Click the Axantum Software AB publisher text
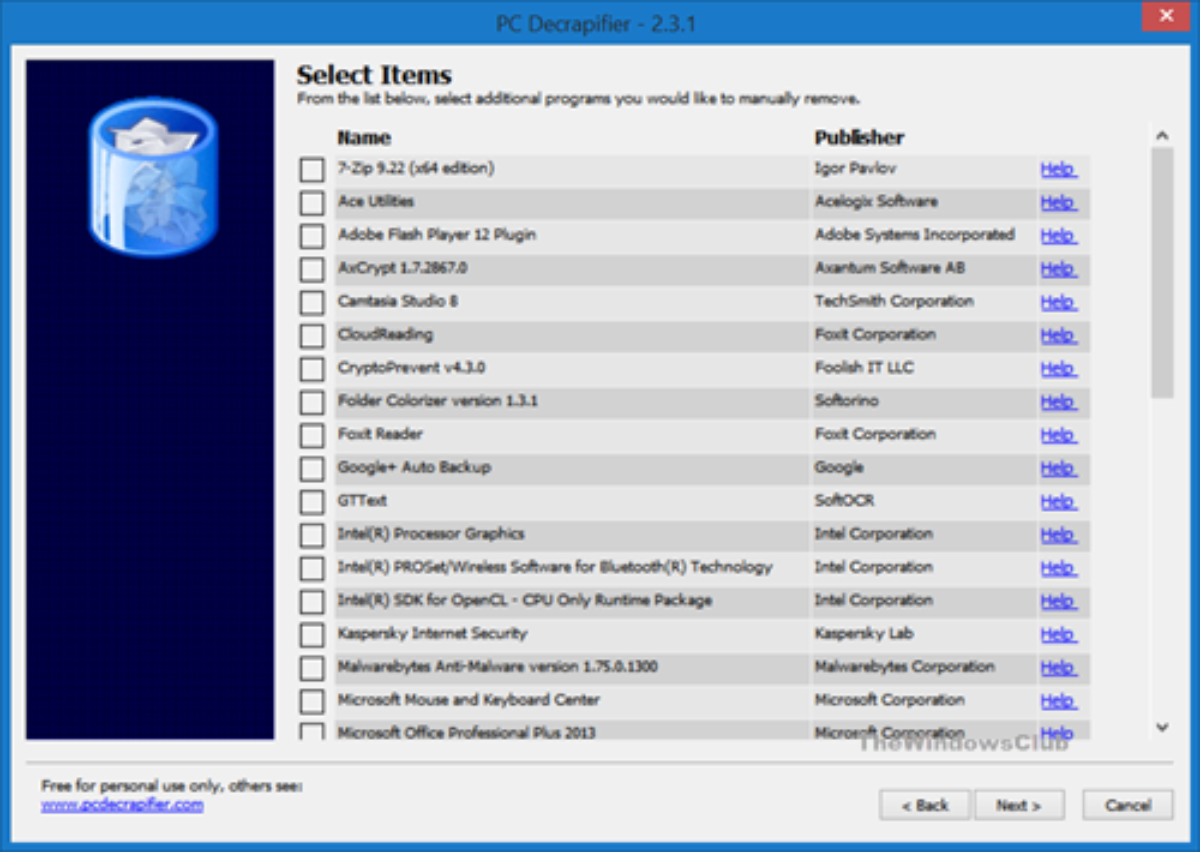The height and width of the screenshot is (852, 1200). tap(890, 268)
